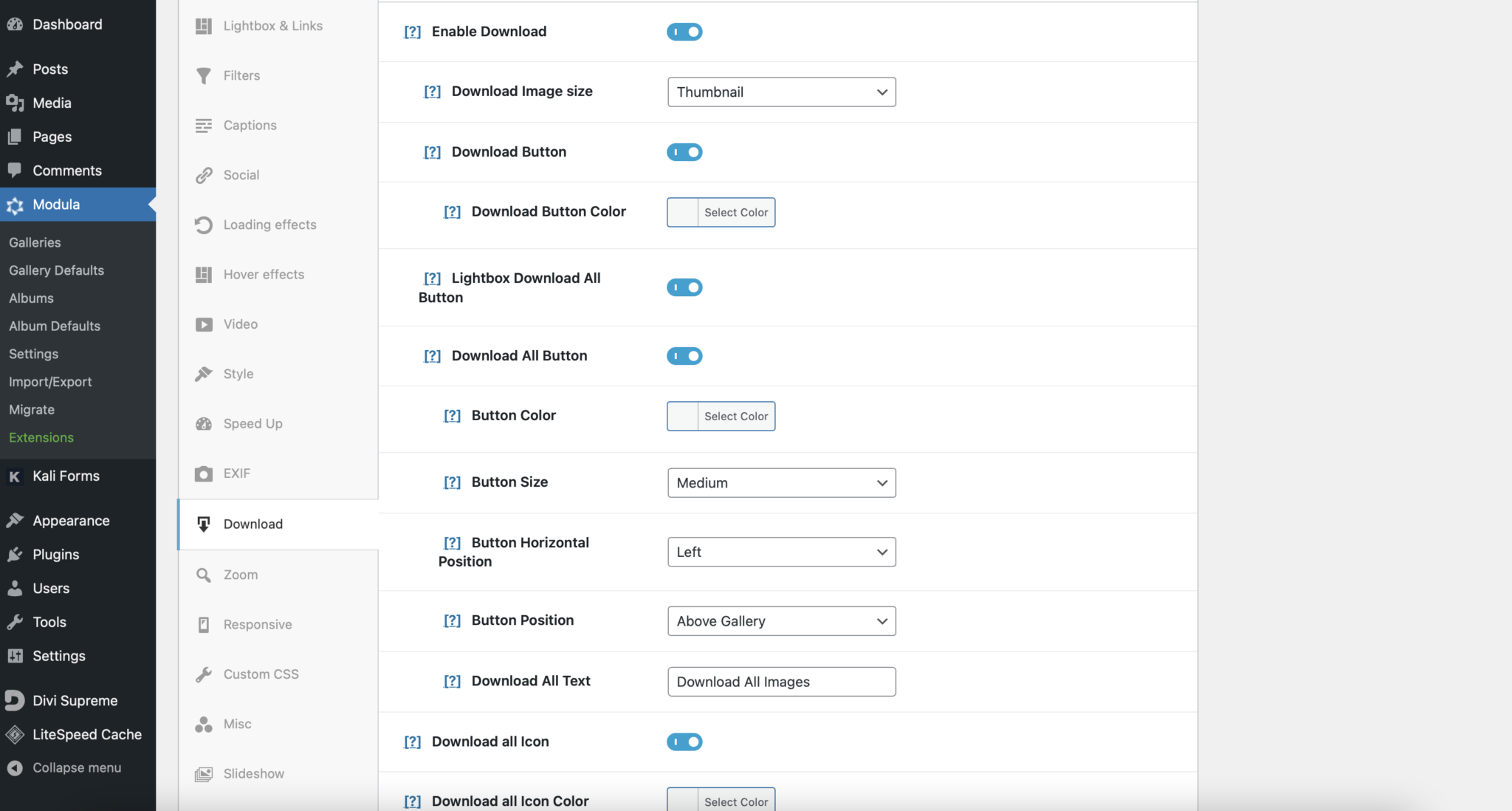Image resolution: width=1512 pixels, height=811 pixels.
Task: Open the Extensions page in Modula menu
Action: [41, 437]
